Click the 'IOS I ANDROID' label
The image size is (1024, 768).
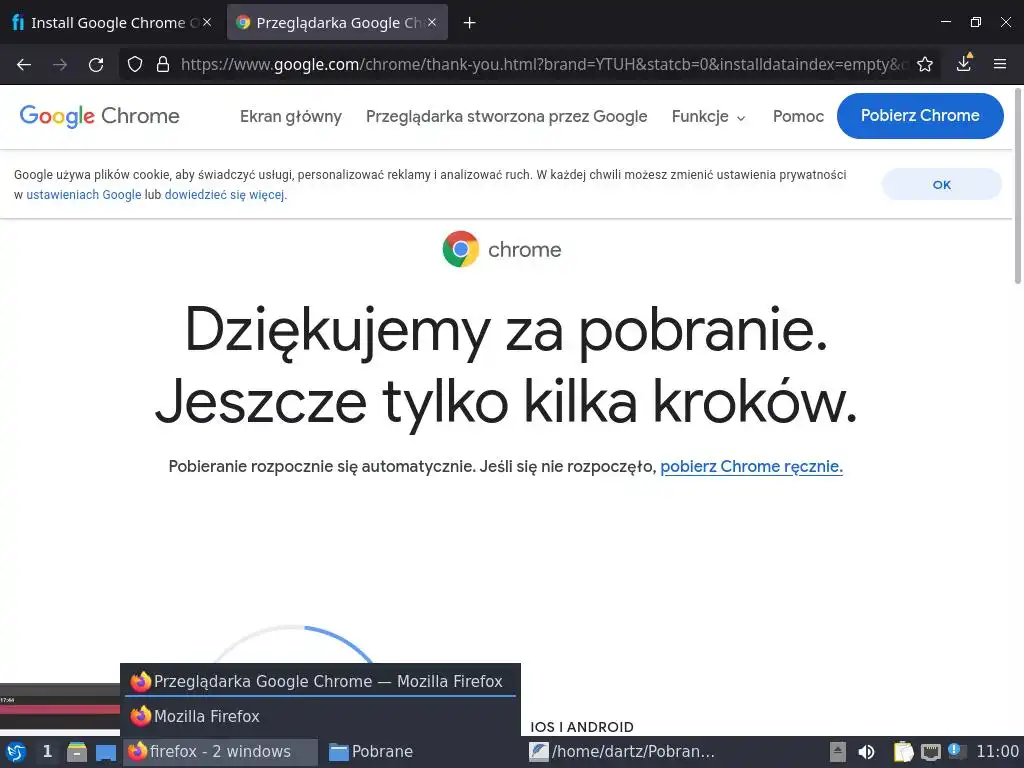(582, 727)
